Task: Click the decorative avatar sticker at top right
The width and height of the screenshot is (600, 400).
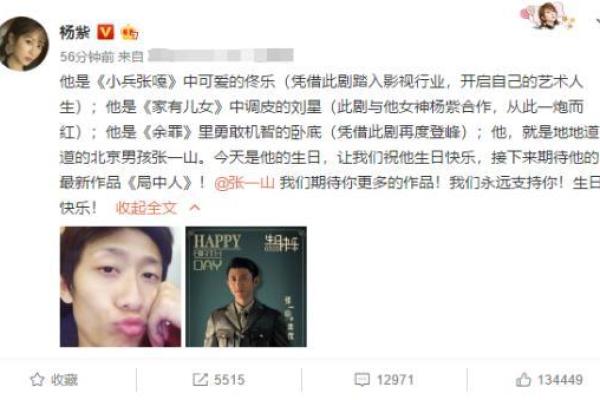Action: coord(547,15)
